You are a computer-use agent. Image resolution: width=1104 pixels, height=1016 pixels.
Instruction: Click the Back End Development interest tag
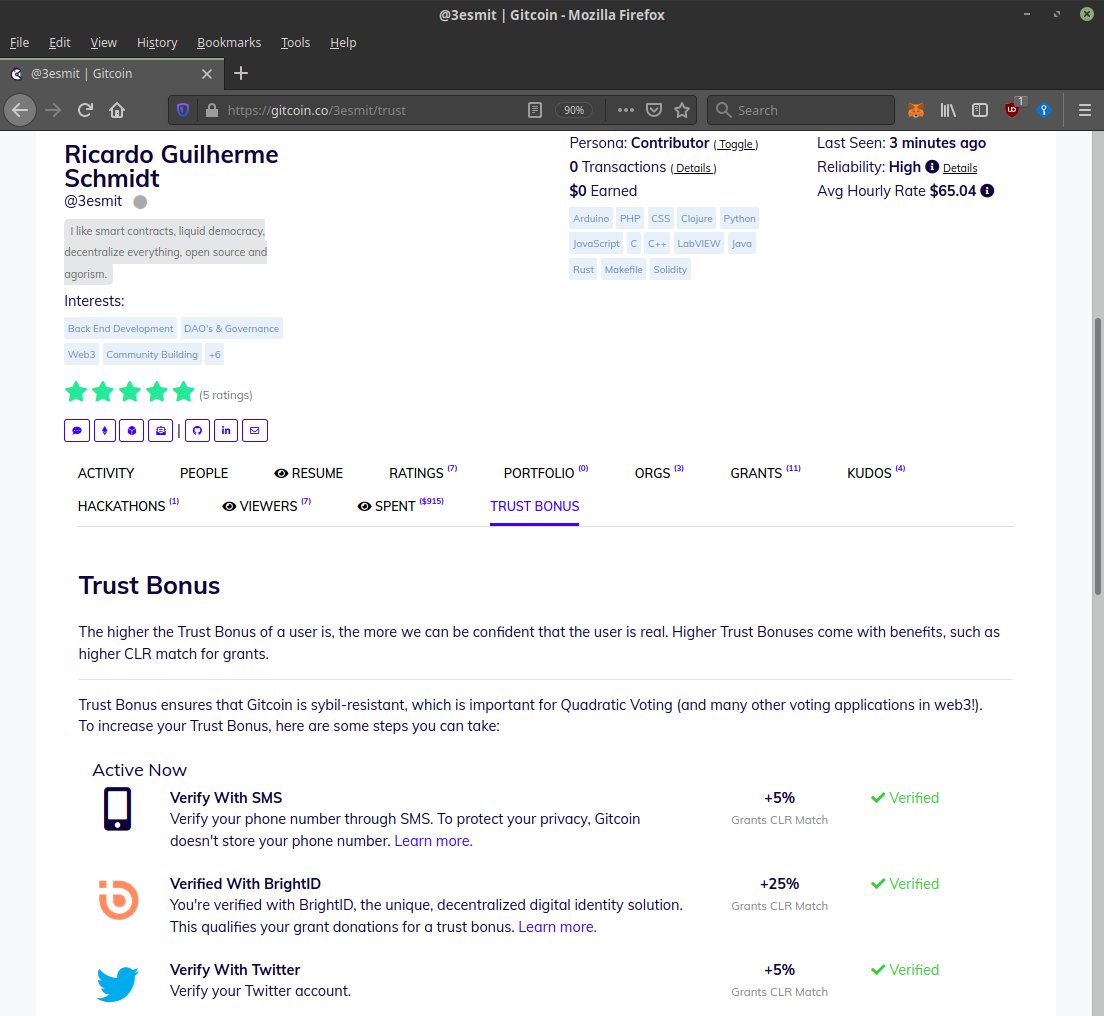(120, 328)
